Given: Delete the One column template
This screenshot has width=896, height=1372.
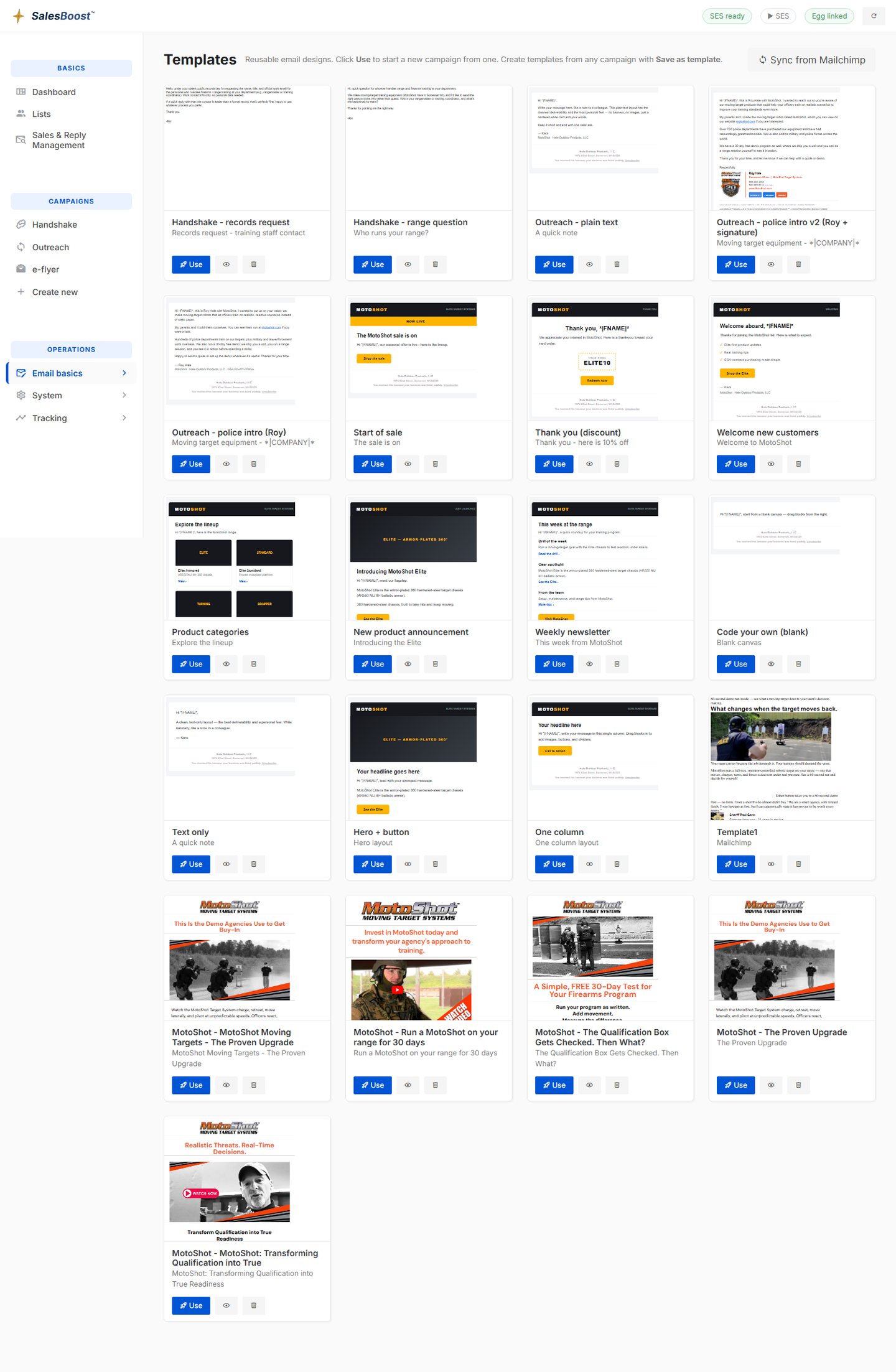Looking at the screenshot, I should coord(617,864).
